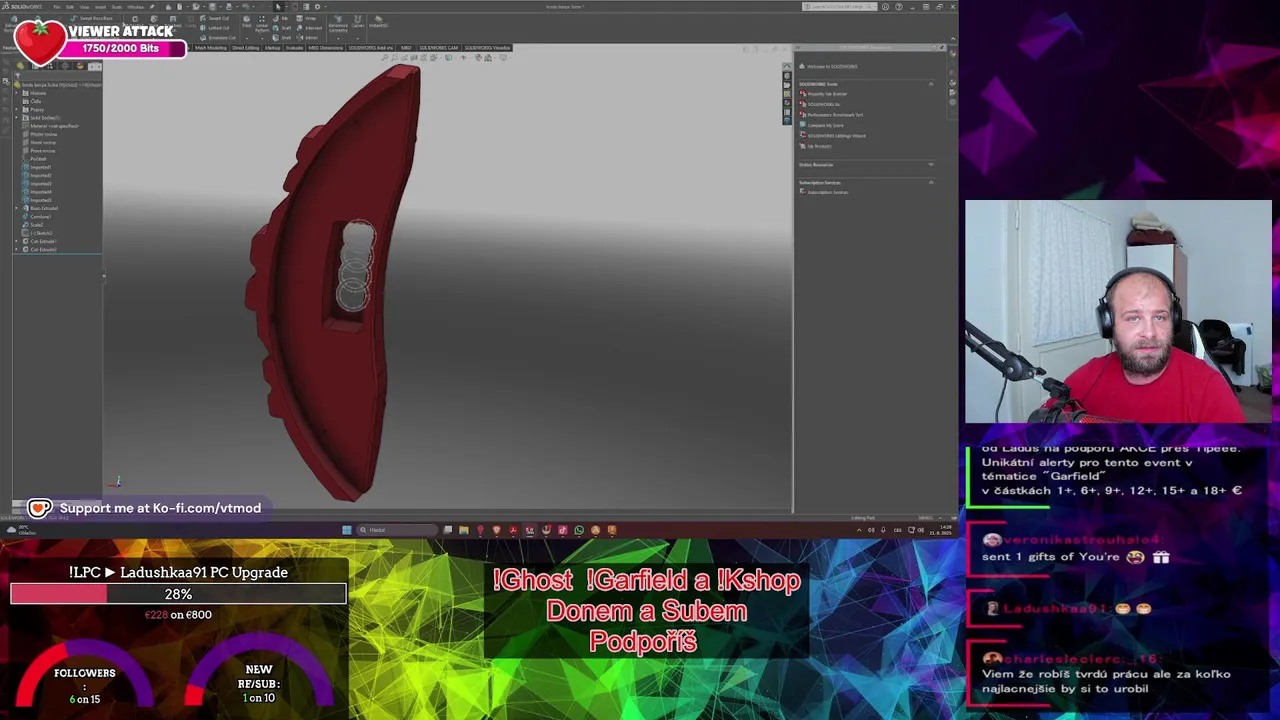Expand the Popisy tree node

[x=17, y=110]
